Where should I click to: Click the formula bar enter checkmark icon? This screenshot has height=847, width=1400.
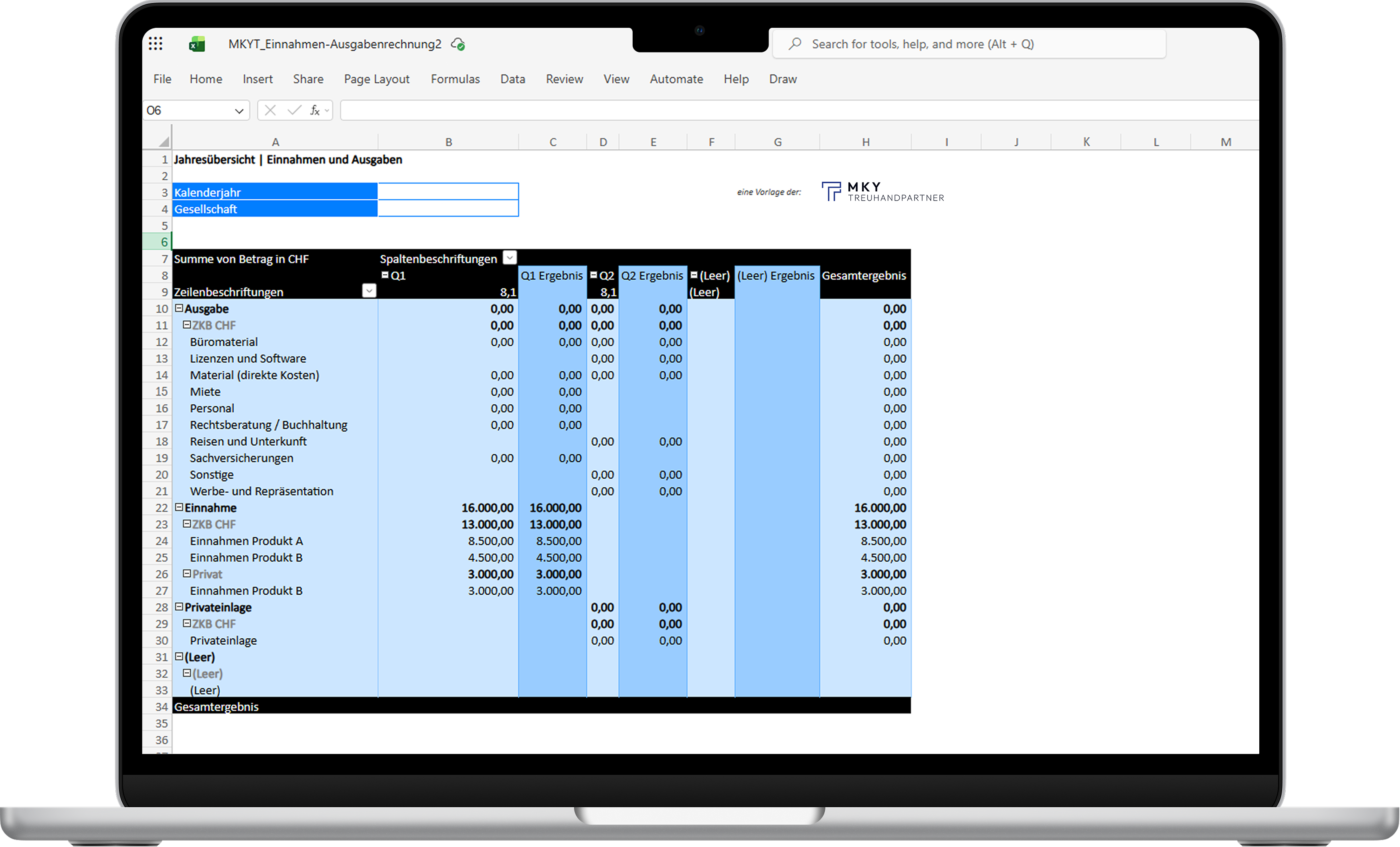click(294, 110)
